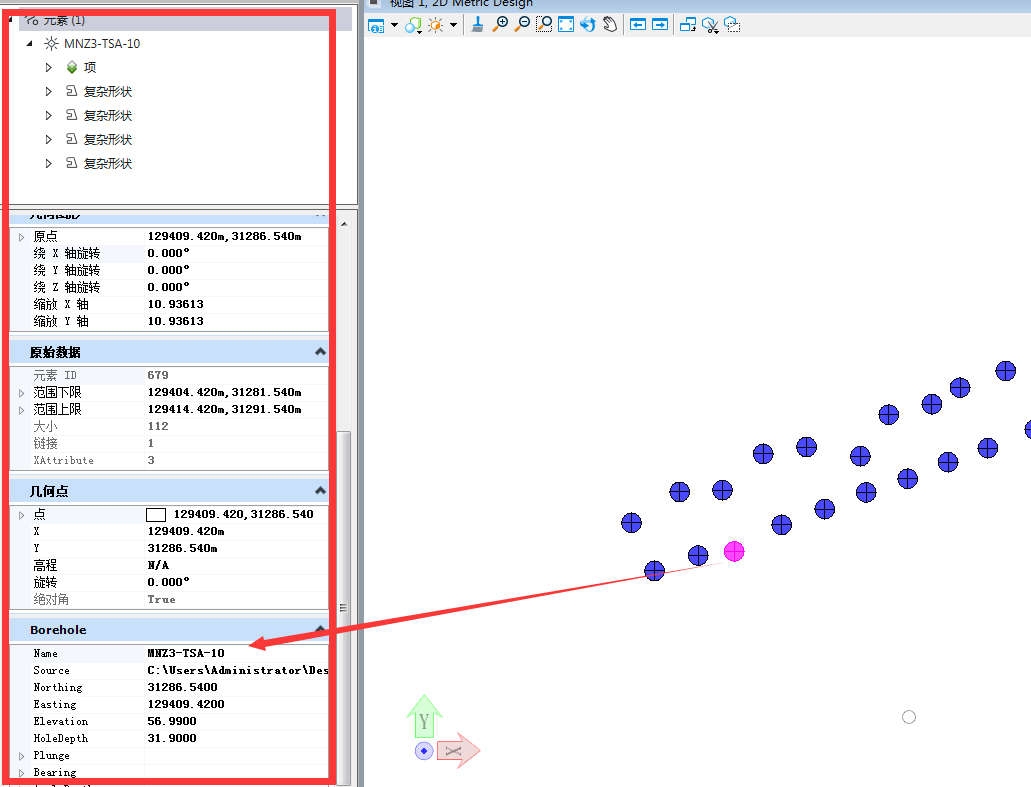Select the Zoom Out tool

(522, 25)
